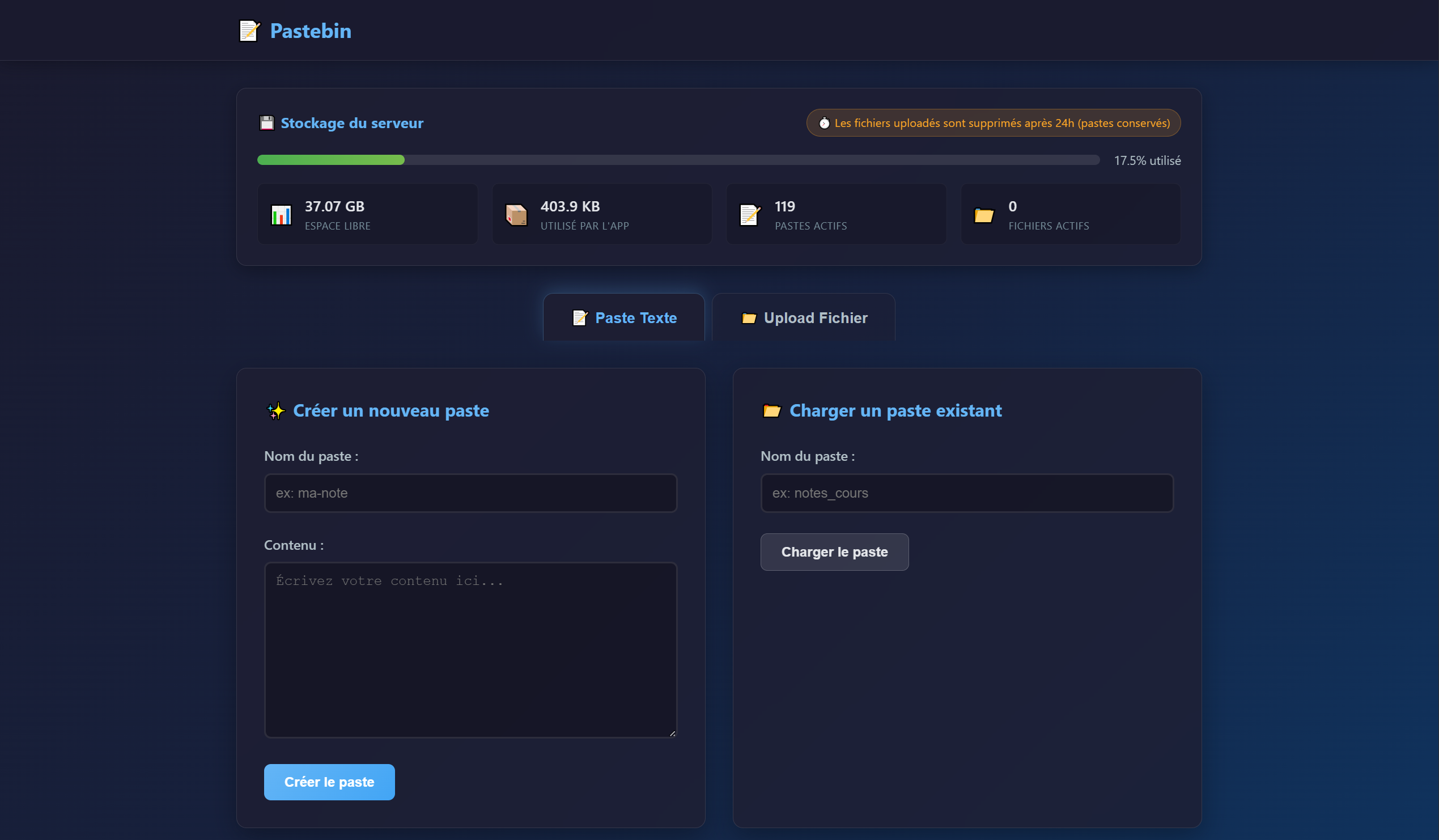Click the Pastebin memo icon in the header
The image size is (1439, 840).
pos(249,31)
